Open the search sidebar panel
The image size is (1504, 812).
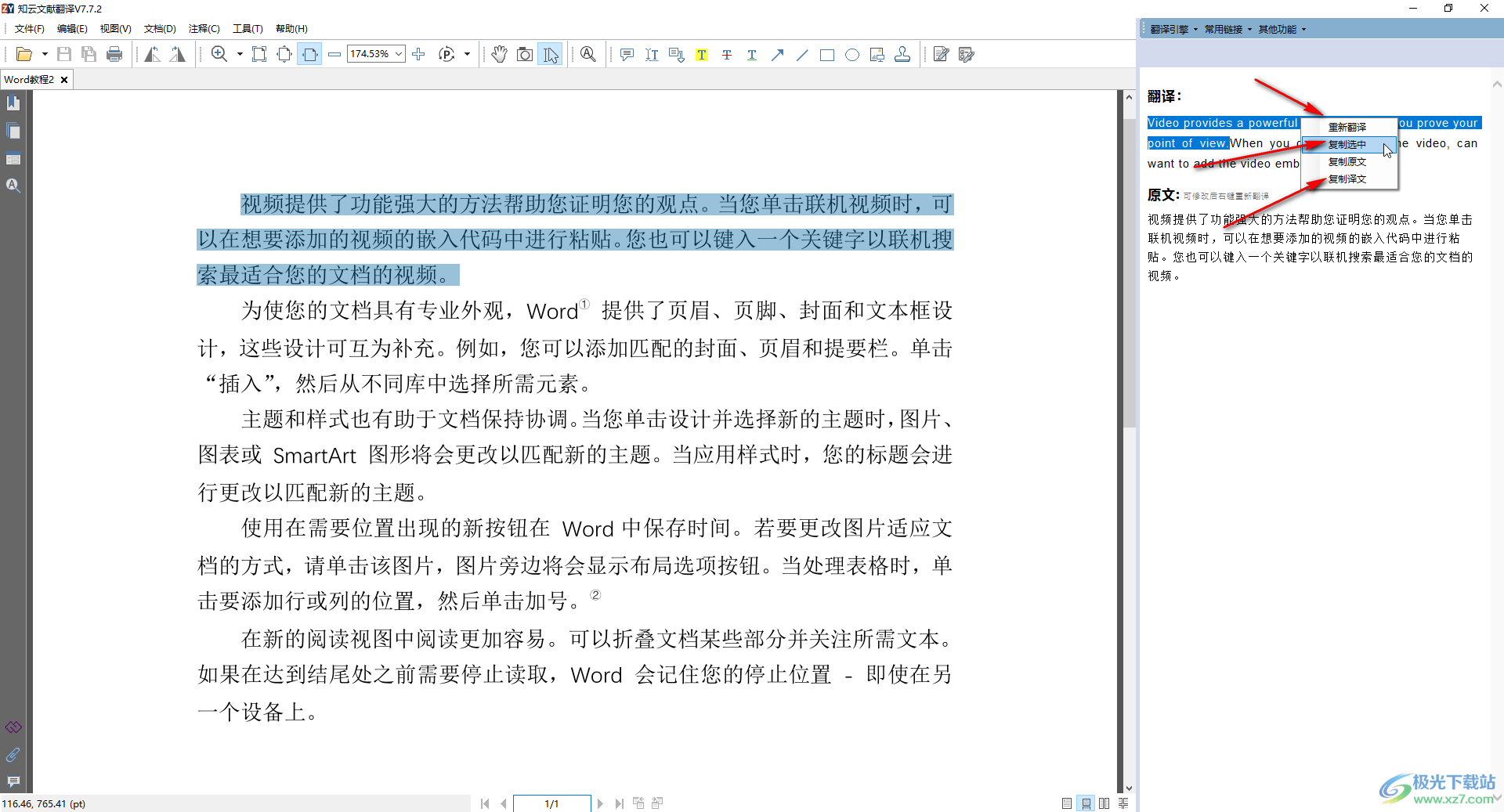tap(13, 186)
